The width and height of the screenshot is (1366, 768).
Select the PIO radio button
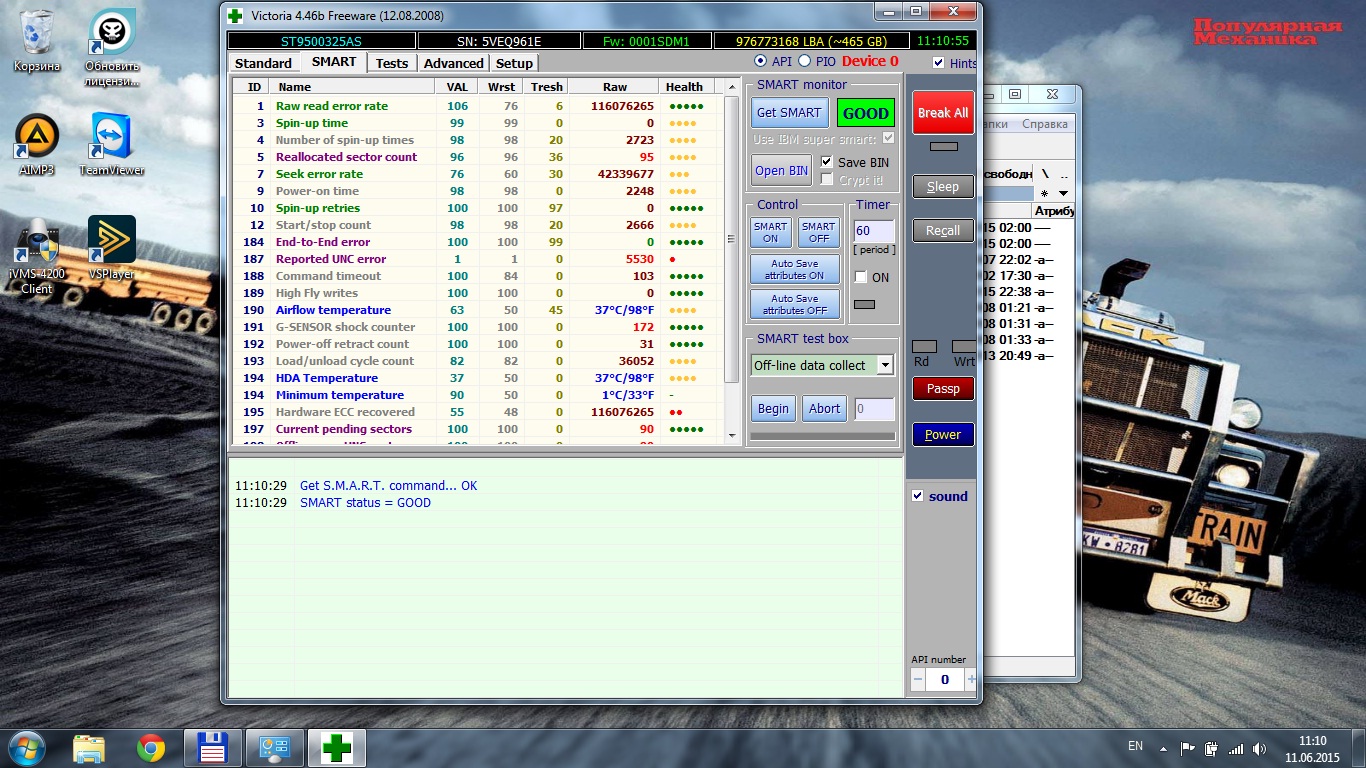[804, 61]
